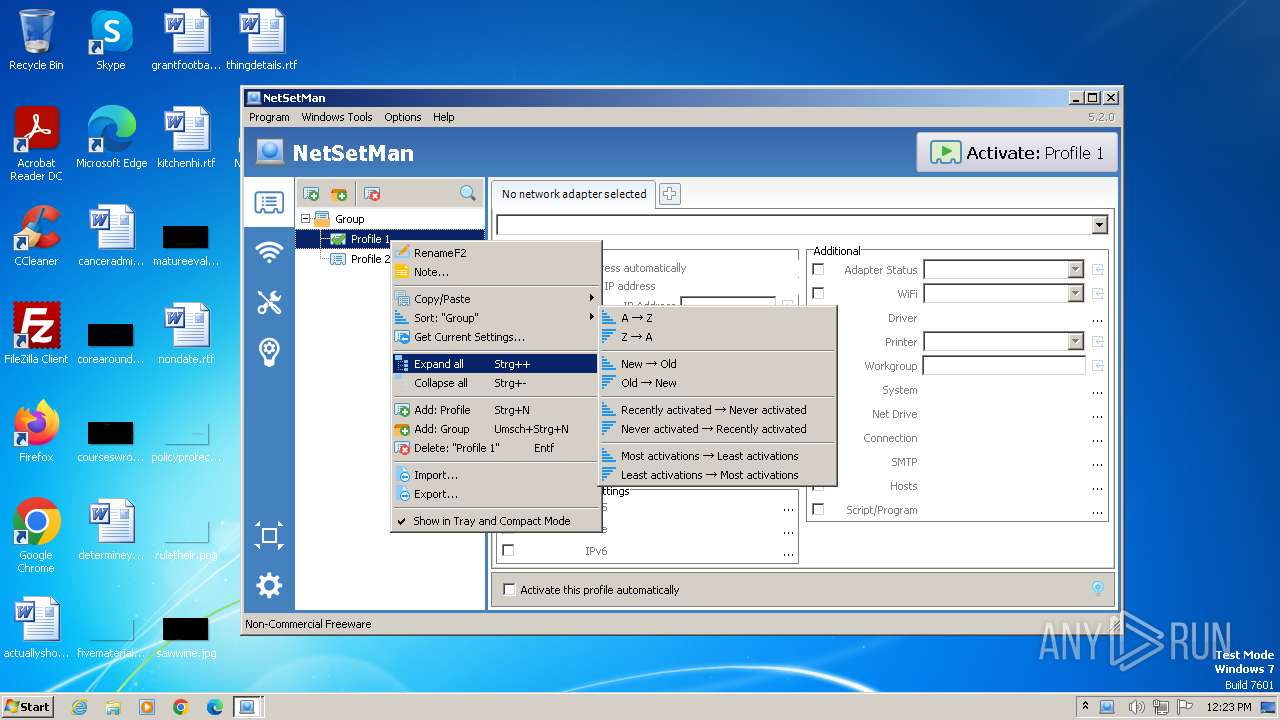
Task: Sort Recently activated → Never activated
Action: tap(717, 410)
